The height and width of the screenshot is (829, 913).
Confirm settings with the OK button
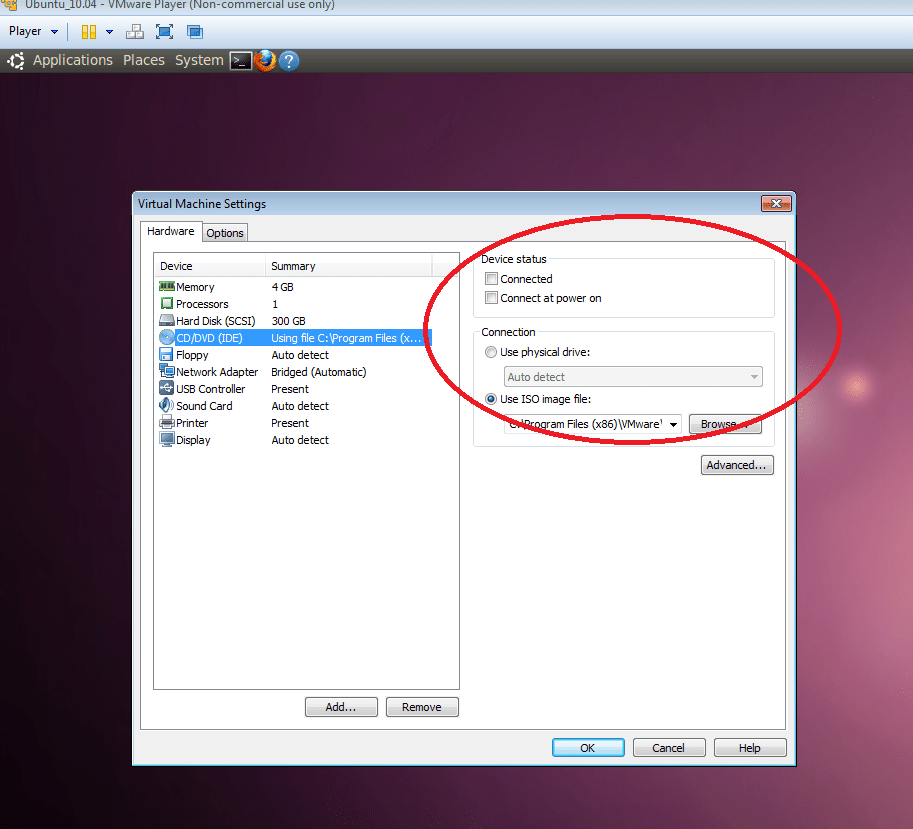tap(588, 747)
